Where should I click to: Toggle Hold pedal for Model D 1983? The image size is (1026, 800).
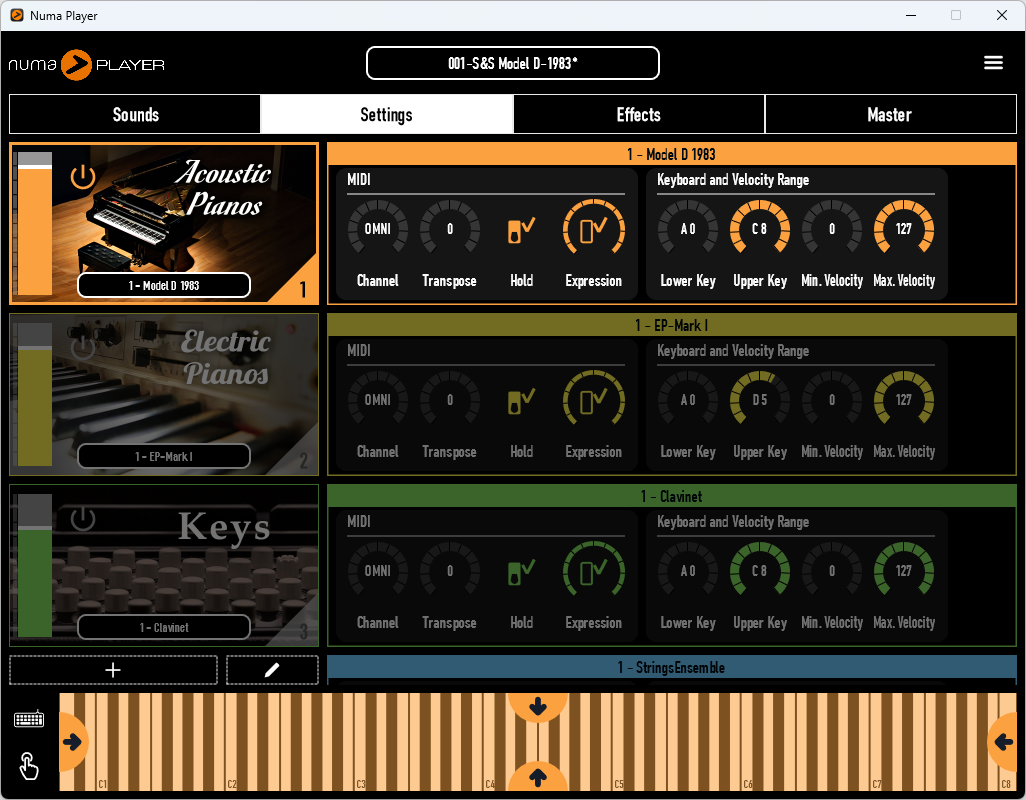click(x=522, y=230)
